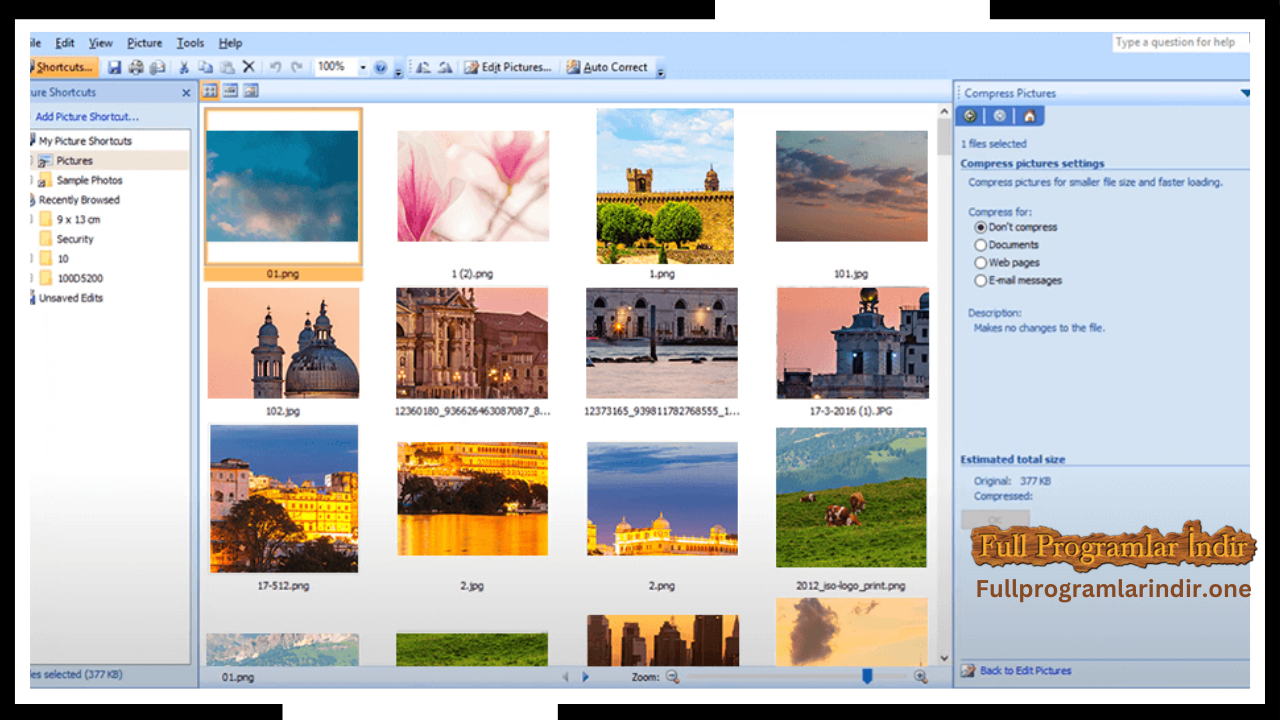The image size is (1280, 720).
Task: Open the Compress Pictures task pane menu arrow
Action: pyautogui.click(x=1245, y=93)
